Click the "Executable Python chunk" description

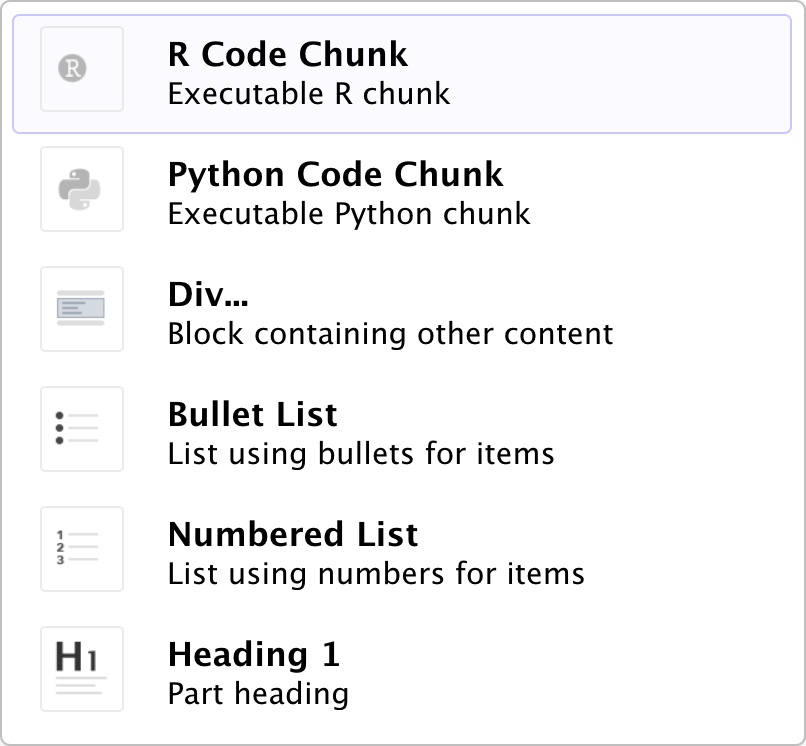(348, 214)
